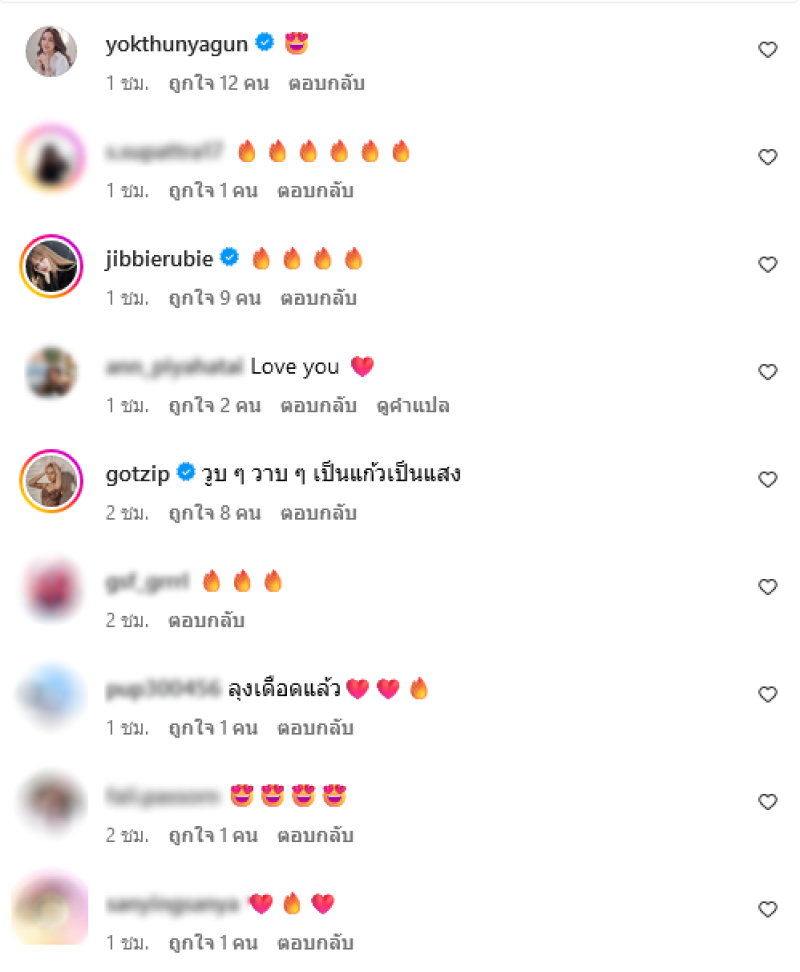Viewport: 800px width, 972px height.
Task: Heart the four heart-eyes emoji comment
Action: click(767, 802)
